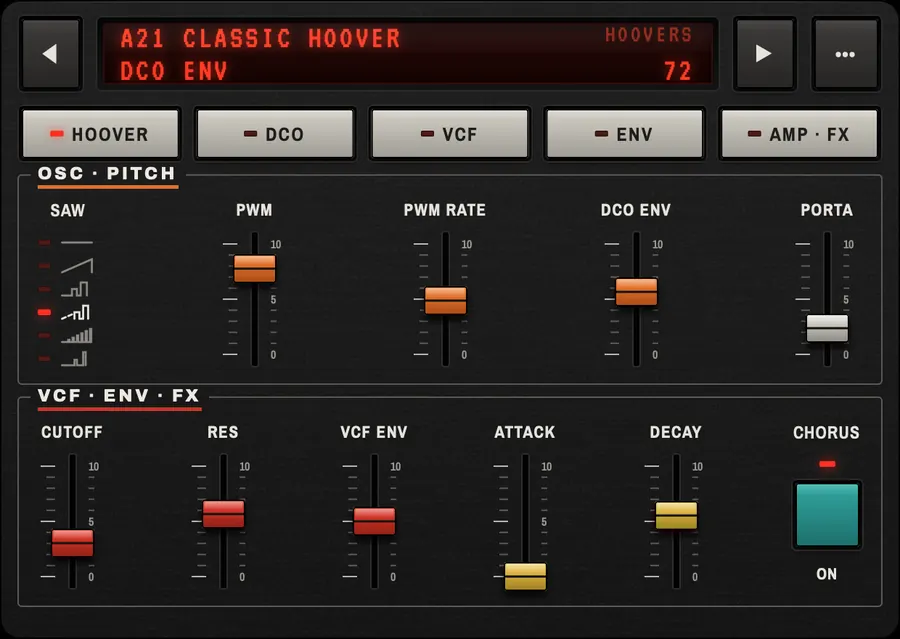The height and width of the screenshot is (639, 900).
Task: Go to the next preset with right arrow
Action: [765, 54]
